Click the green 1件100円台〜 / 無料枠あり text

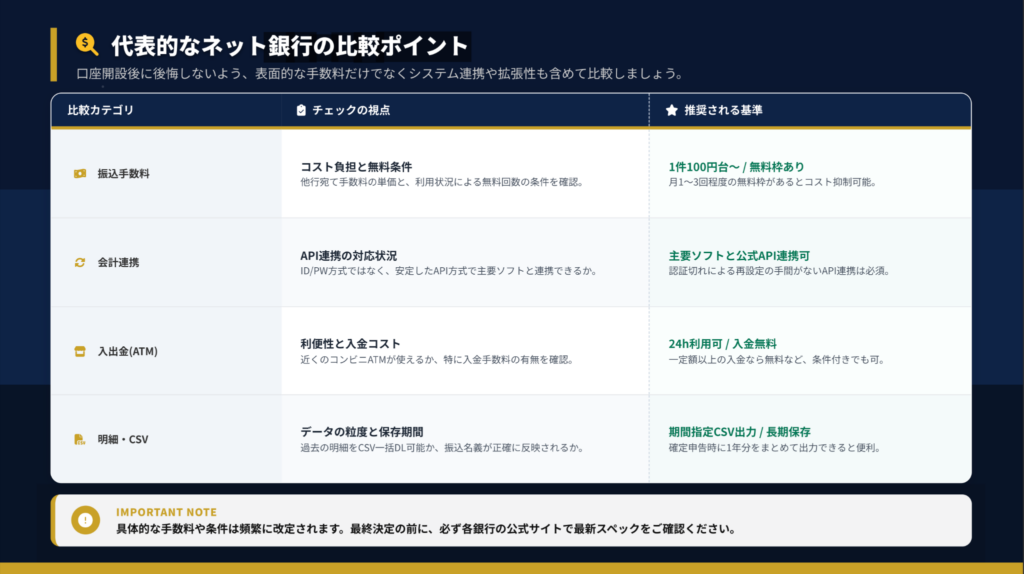pyautogui.click(x=736, y=167)
